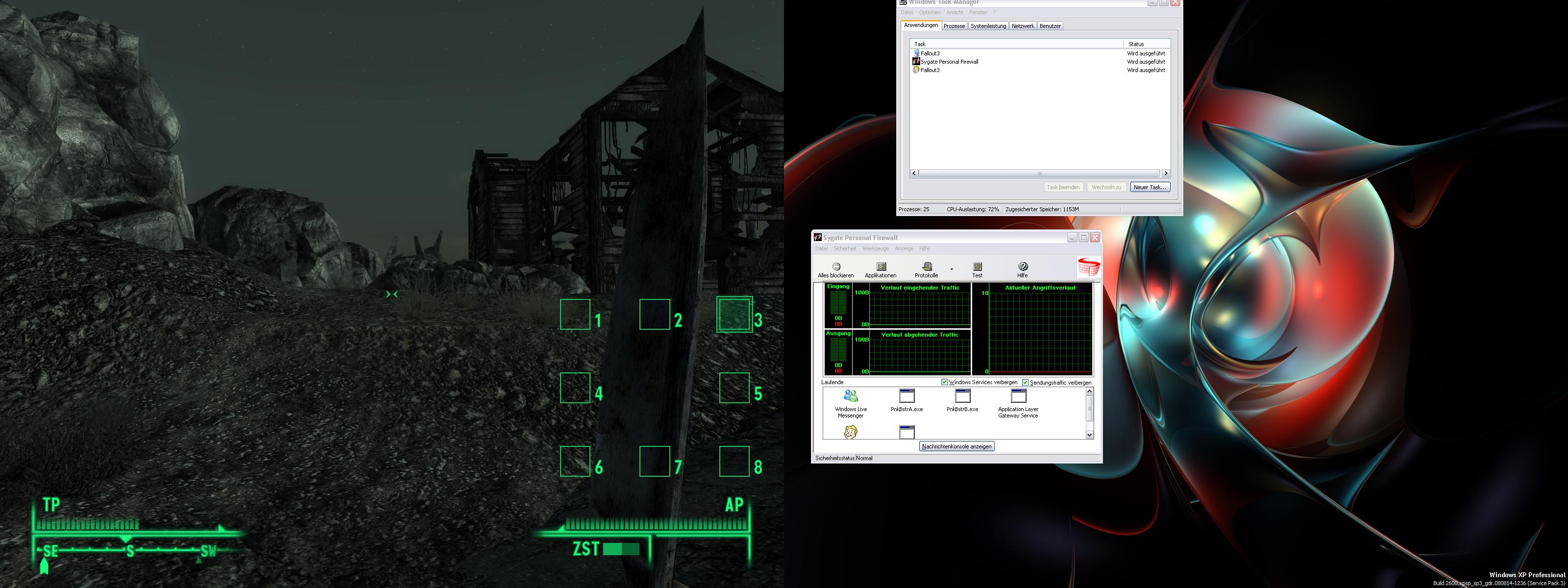The height and width of the screenshot is (588, 1568).
Task: Select the Fallout3 task with the Vault Boy icon
Action: point(1040,70)
